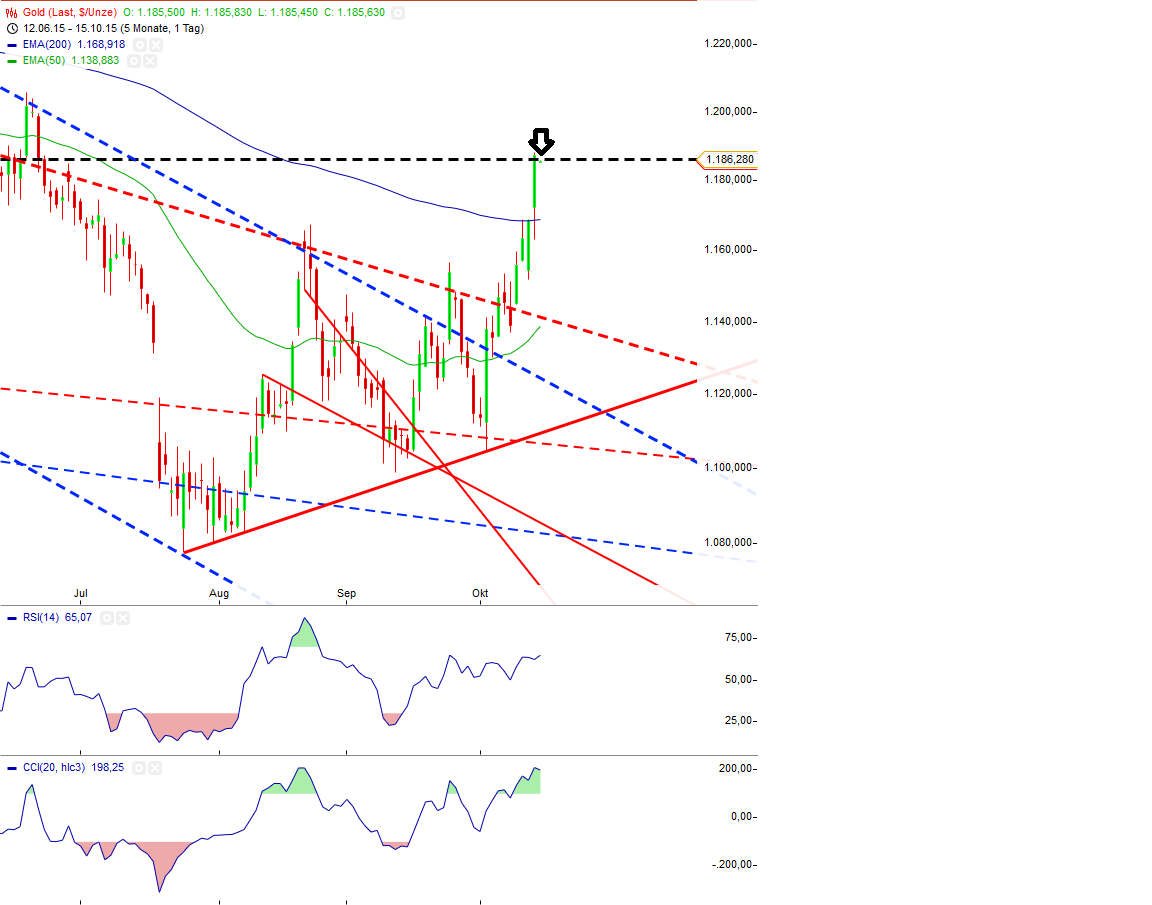Toggle the RSI(14) blue line marker
The width and height of the screenshot is (1152, 905).
pos(12,617)
